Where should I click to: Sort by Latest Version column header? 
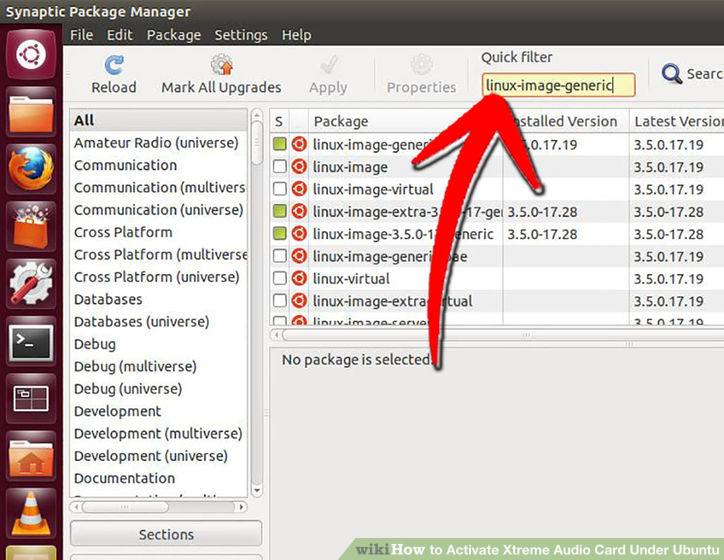[677, 121]
